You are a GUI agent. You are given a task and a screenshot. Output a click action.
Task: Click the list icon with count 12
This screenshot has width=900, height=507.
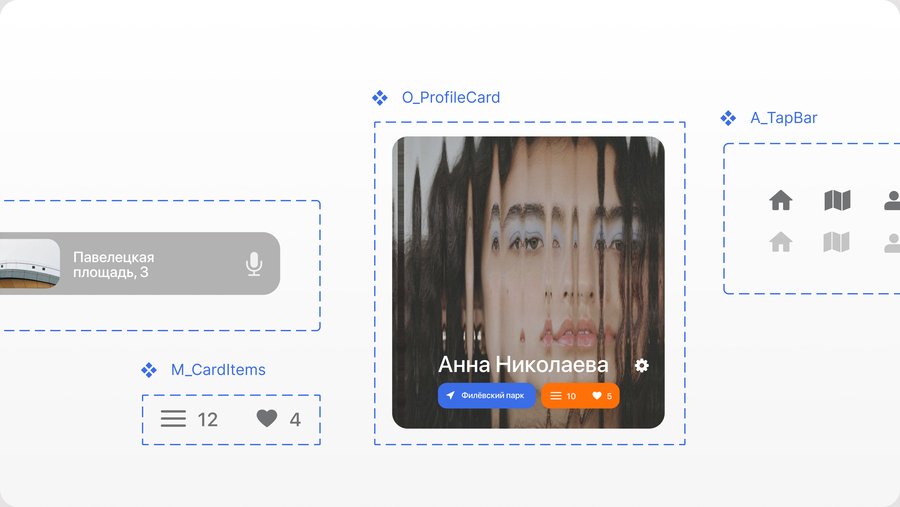[x=173, y=419]
